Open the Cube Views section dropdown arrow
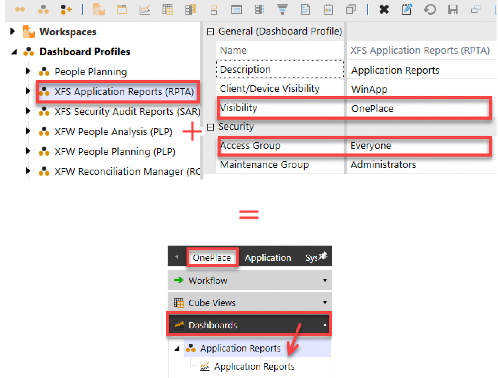The image size is (498, 378). (x=325, y=302)
